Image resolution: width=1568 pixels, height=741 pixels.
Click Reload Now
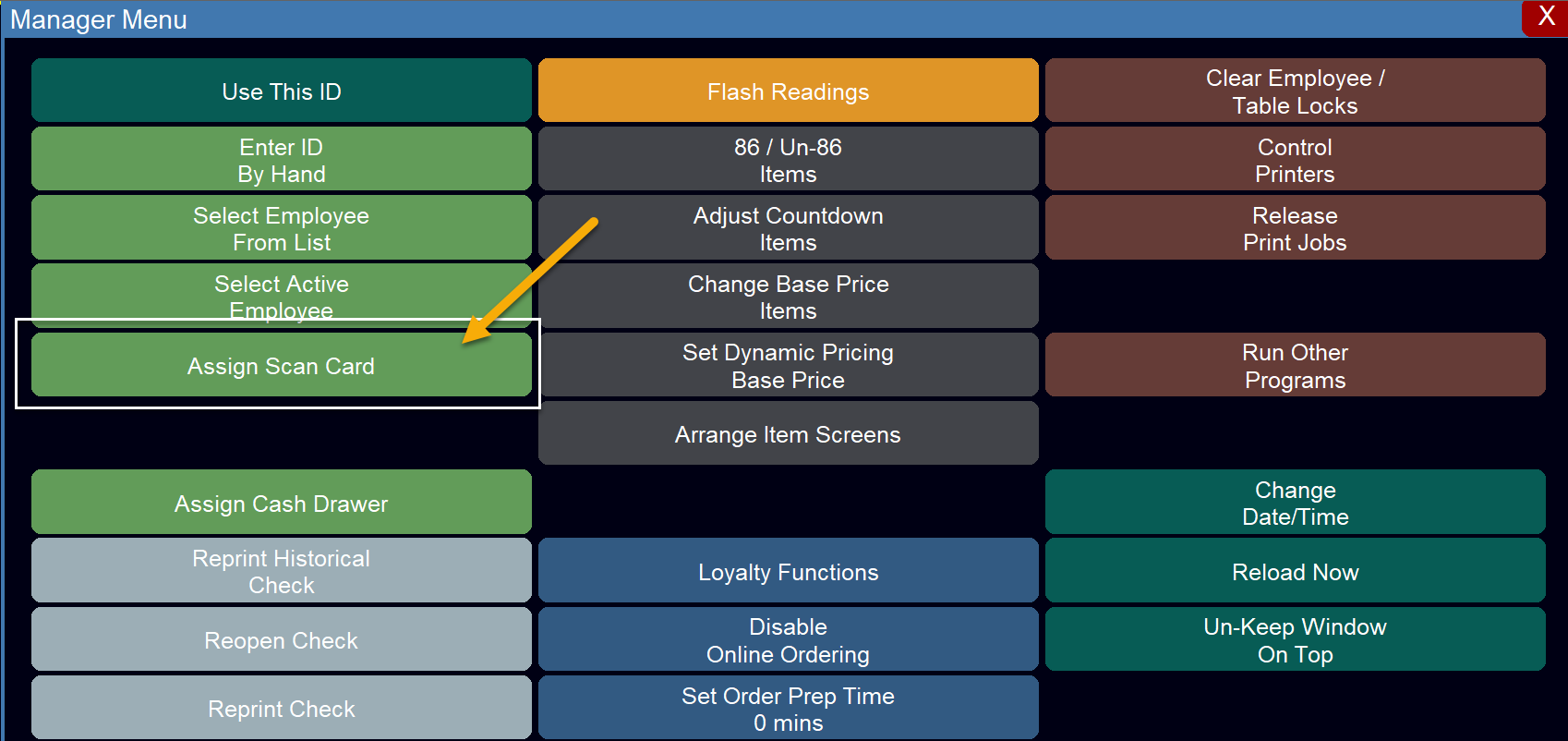(1296, 570)
